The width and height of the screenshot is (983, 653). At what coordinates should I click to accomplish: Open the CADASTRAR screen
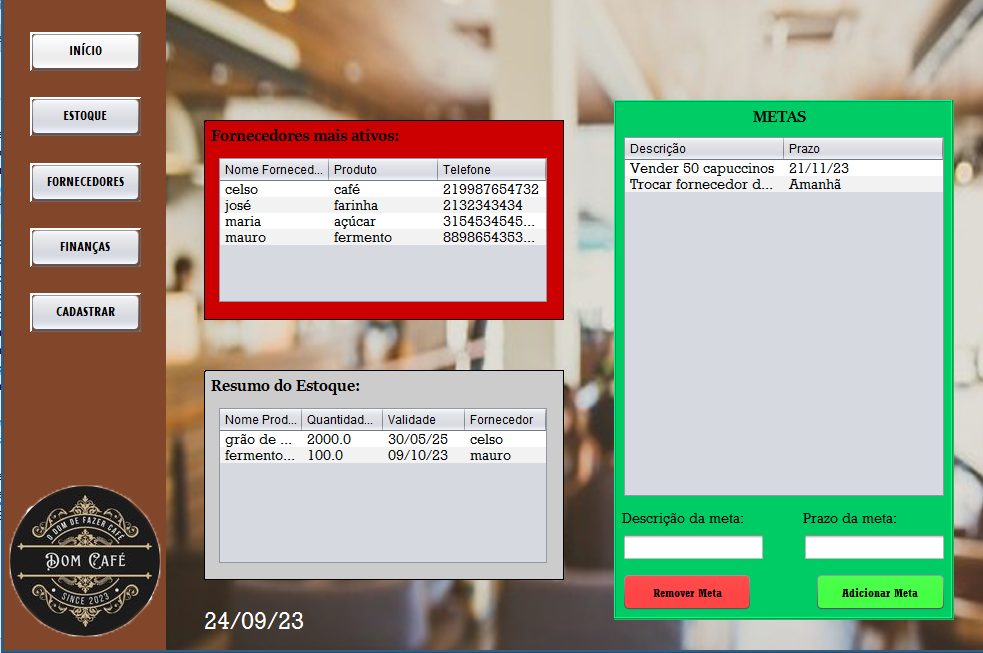click(85, 311)
